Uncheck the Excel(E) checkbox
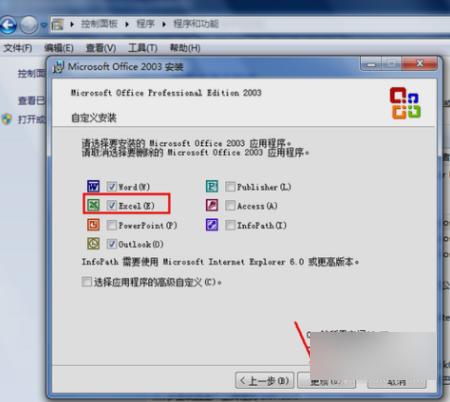 pos(112,206)
